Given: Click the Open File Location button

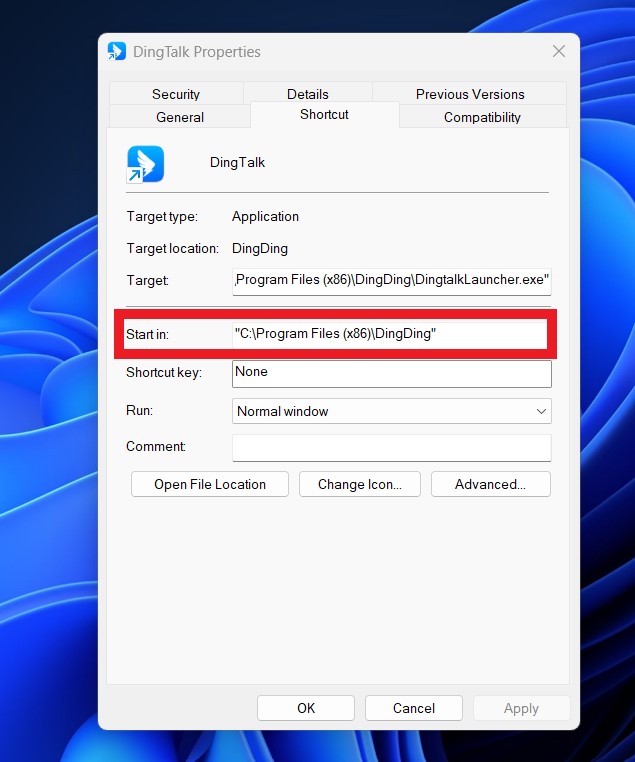Looking at the screenshot, I should point(210,484).
